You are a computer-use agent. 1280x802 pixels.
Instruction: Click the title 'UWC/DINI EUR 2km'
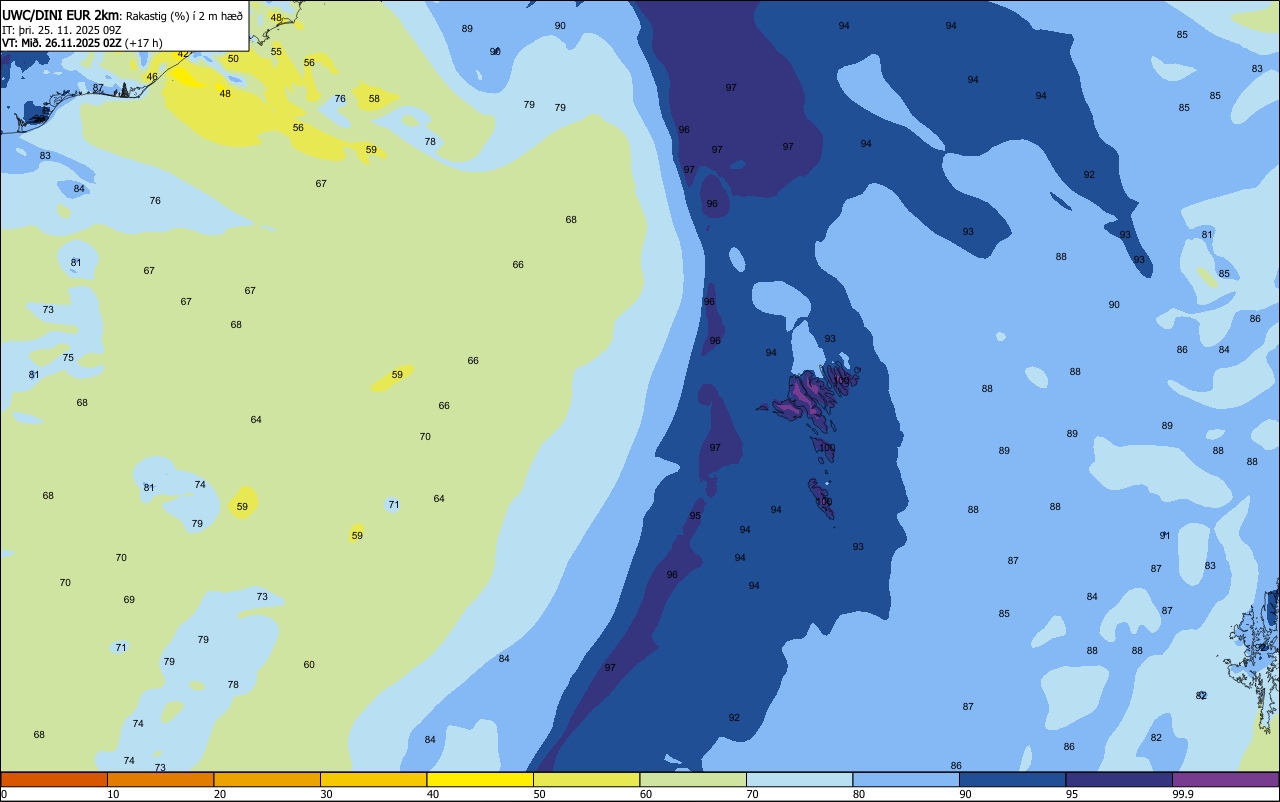click(61, 15)
